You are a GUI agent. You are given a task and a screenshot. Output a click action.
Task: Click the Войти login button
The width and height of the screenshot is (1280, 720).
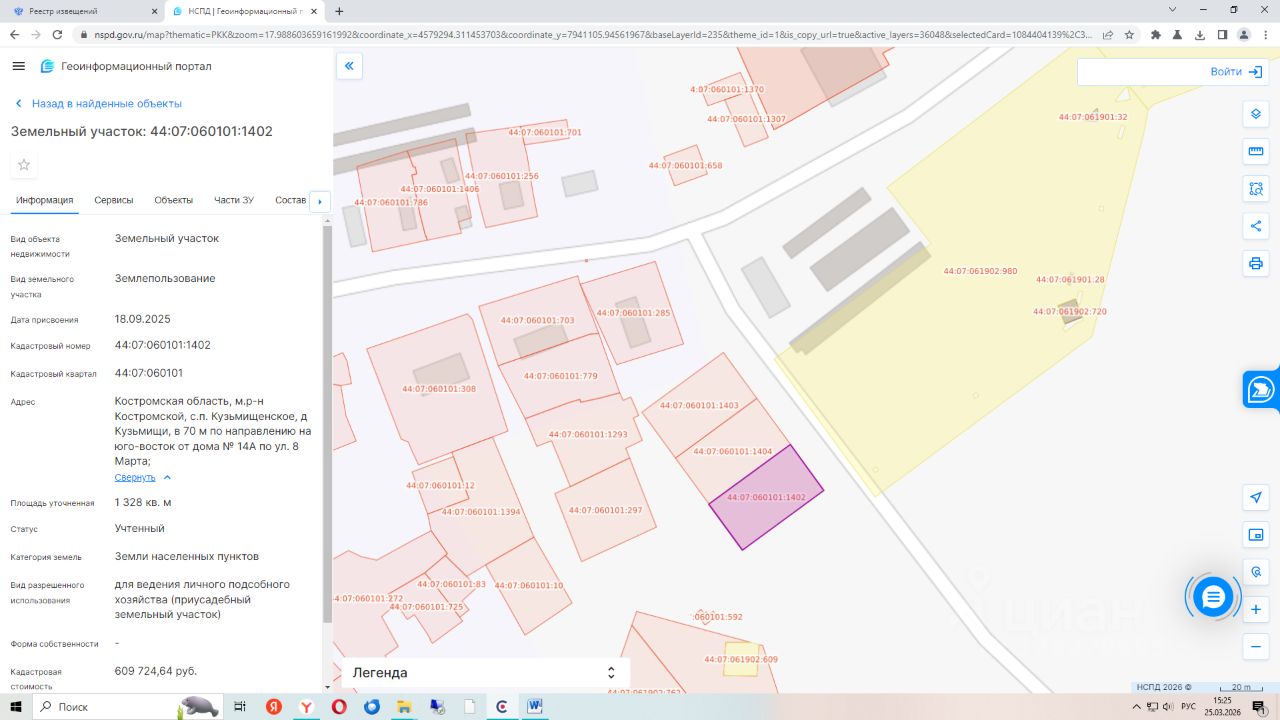(1239, 72)
